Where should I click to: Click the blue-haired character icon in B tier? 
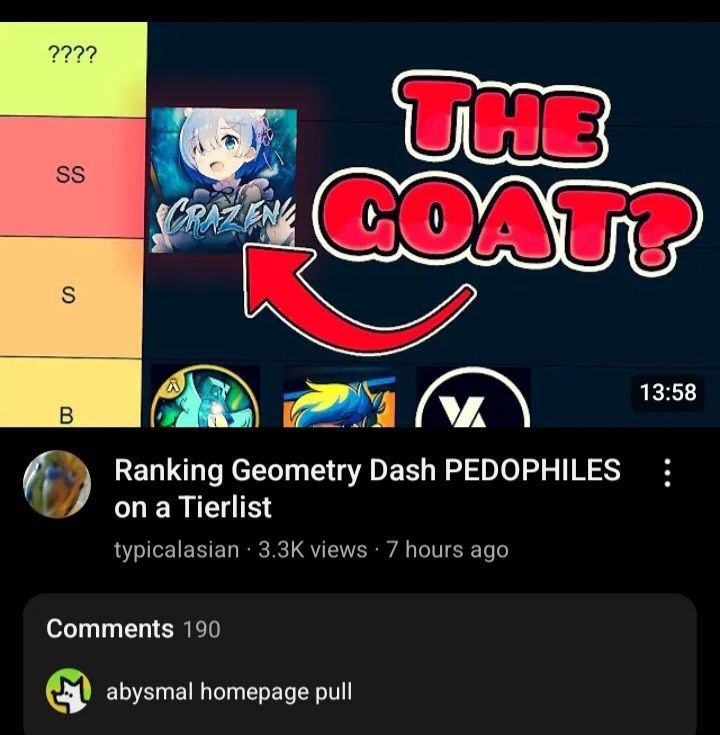pyautogui.click(x=340, y=398)
